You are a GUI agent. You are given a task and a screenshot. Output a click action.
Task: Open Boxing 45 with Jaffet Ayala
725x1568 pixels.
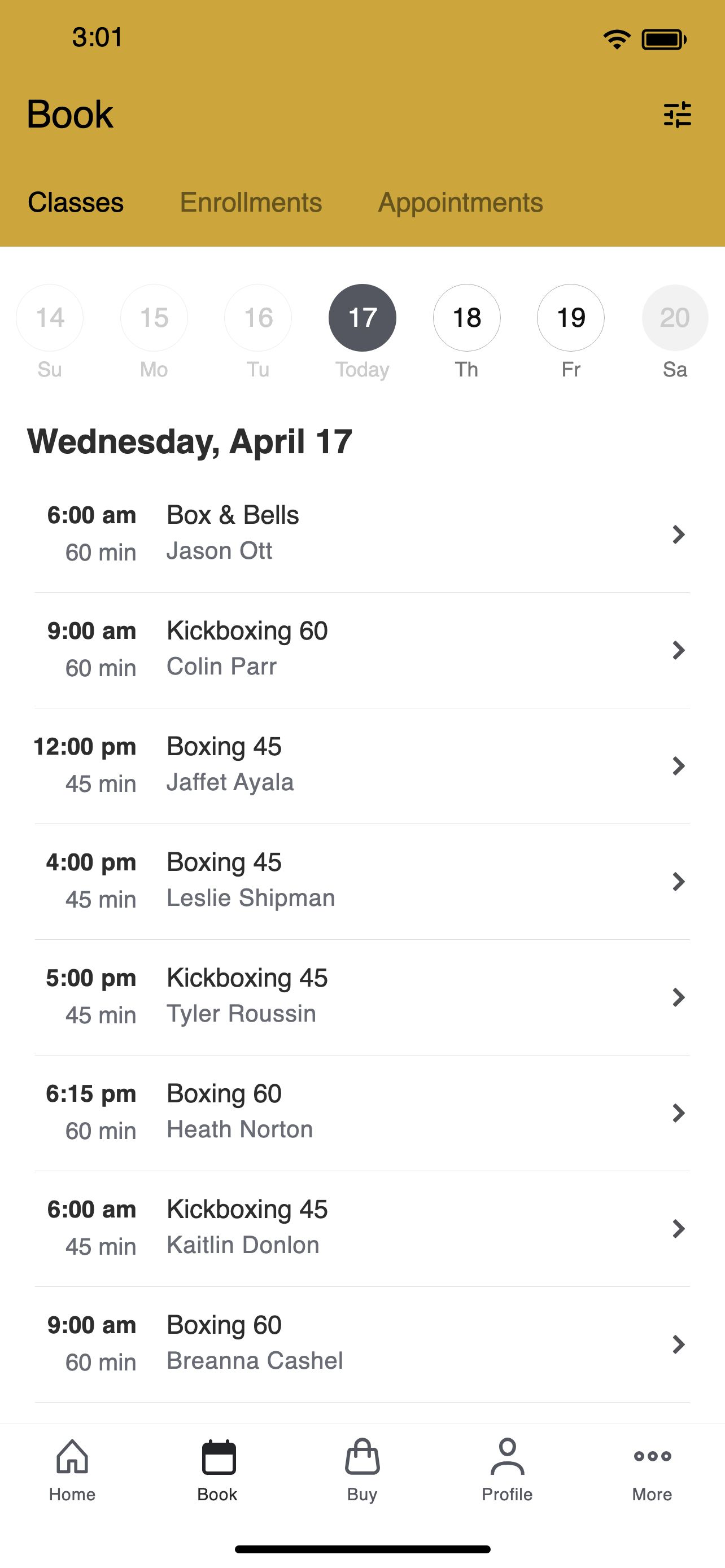(362, 766)
